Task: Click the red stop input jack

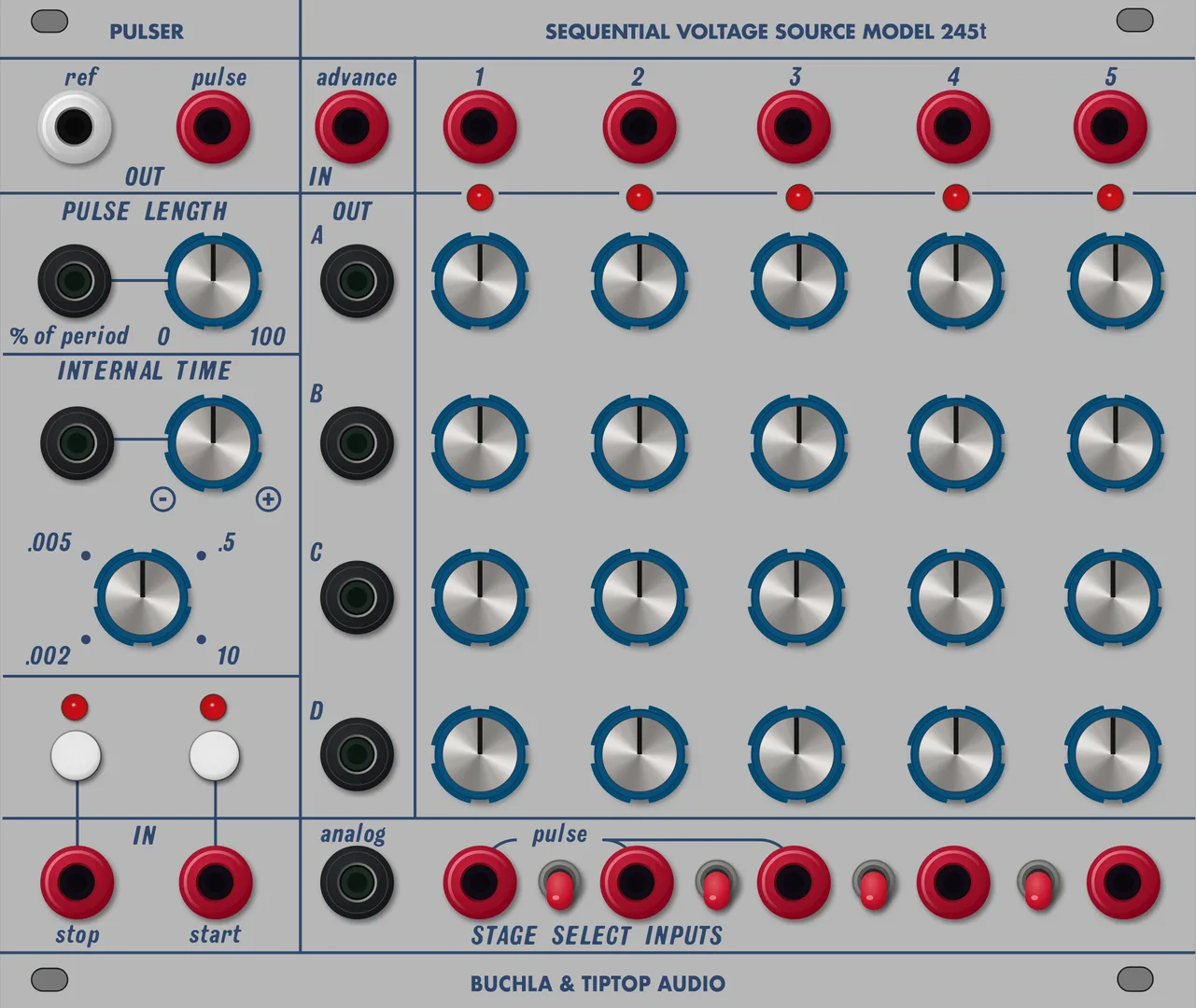Action: 77,883
